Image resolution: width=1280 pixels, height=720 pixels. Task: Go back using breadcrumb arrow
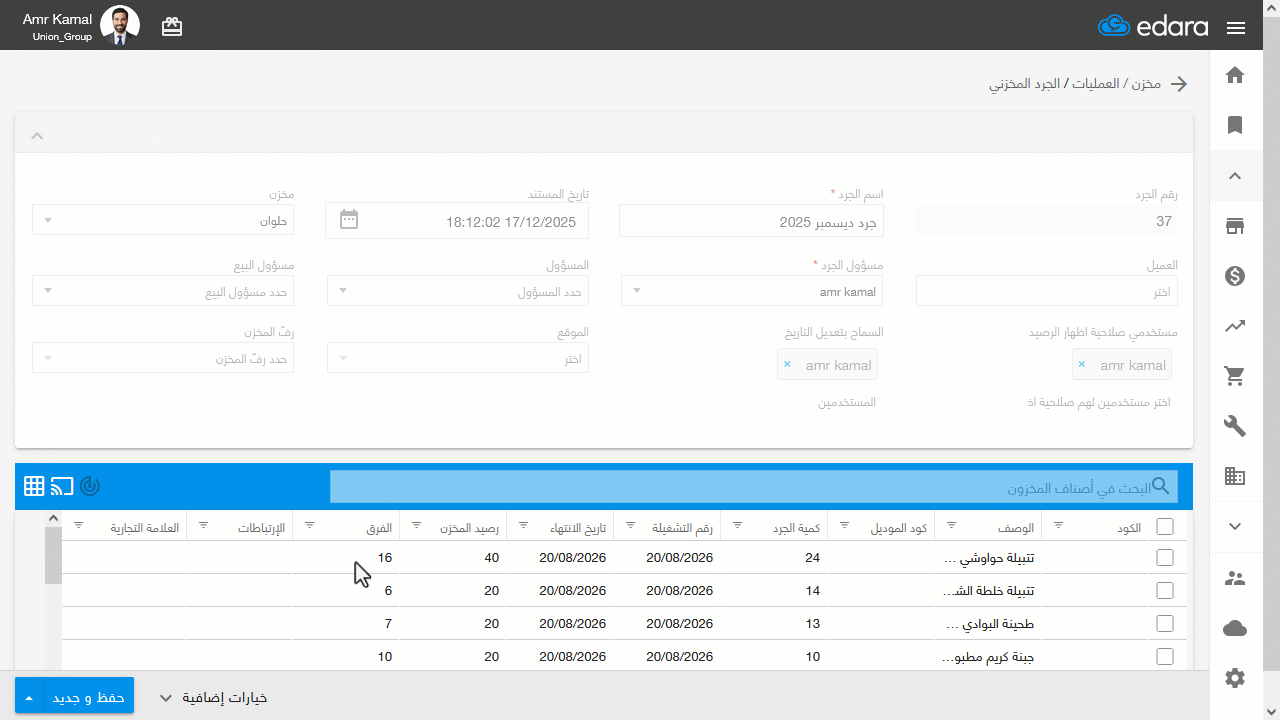point(1179,84)
